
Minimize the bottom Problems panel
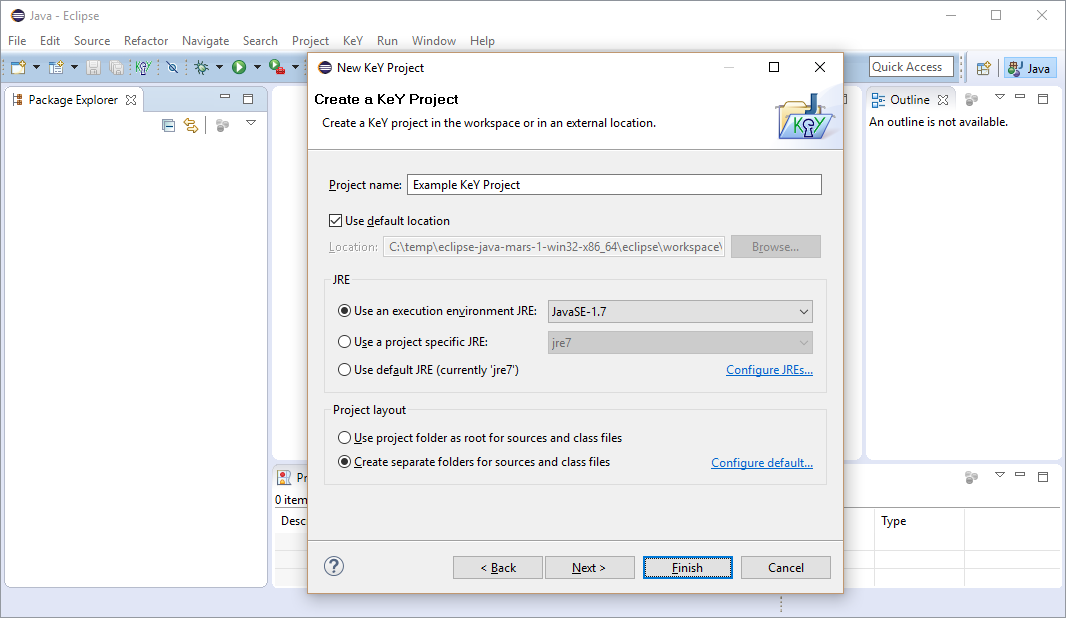tap(1020, 475)
